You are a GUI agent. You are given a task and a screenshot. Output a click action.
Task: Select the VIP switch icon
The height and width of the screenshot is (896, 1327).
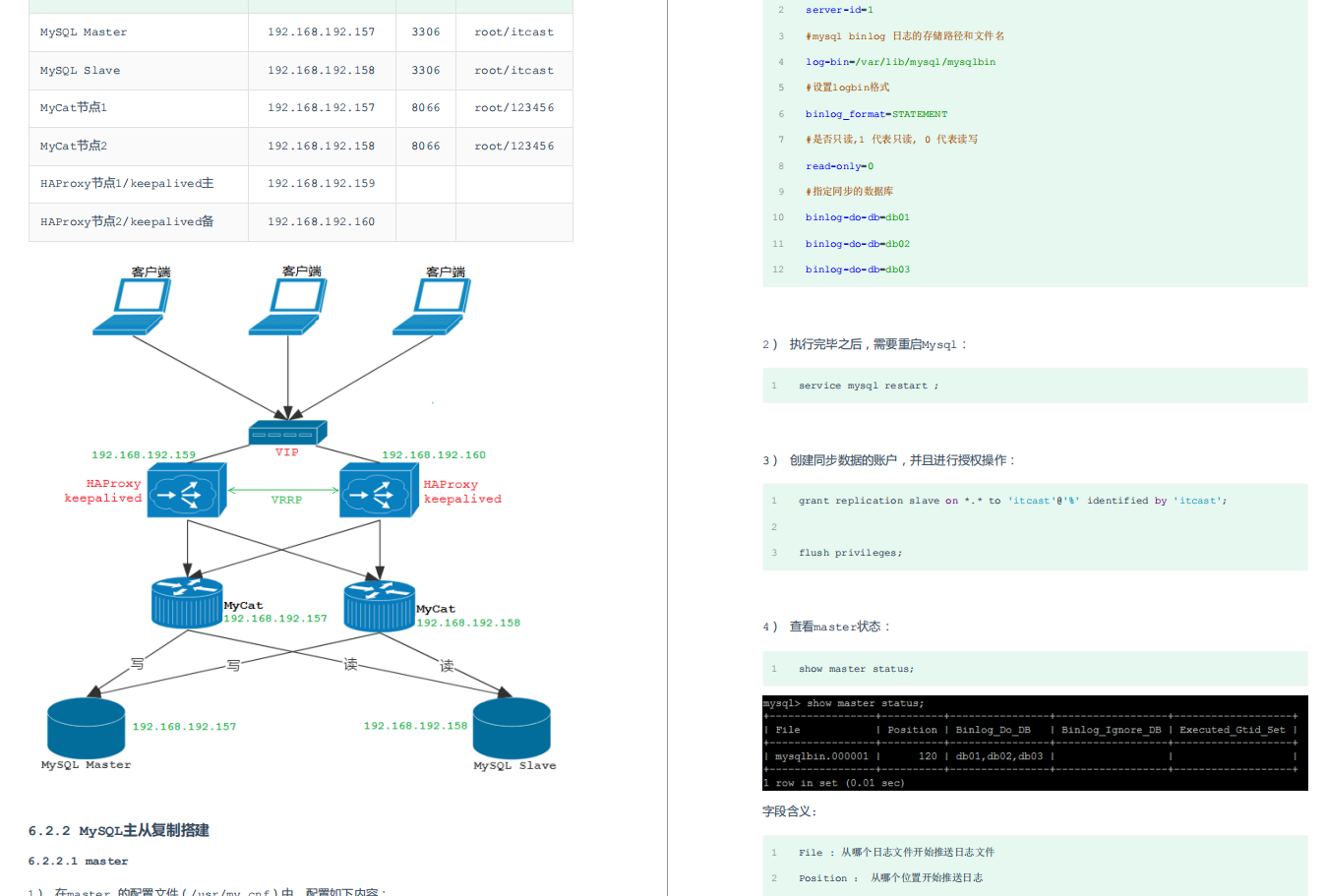click(x=287, y=432)
